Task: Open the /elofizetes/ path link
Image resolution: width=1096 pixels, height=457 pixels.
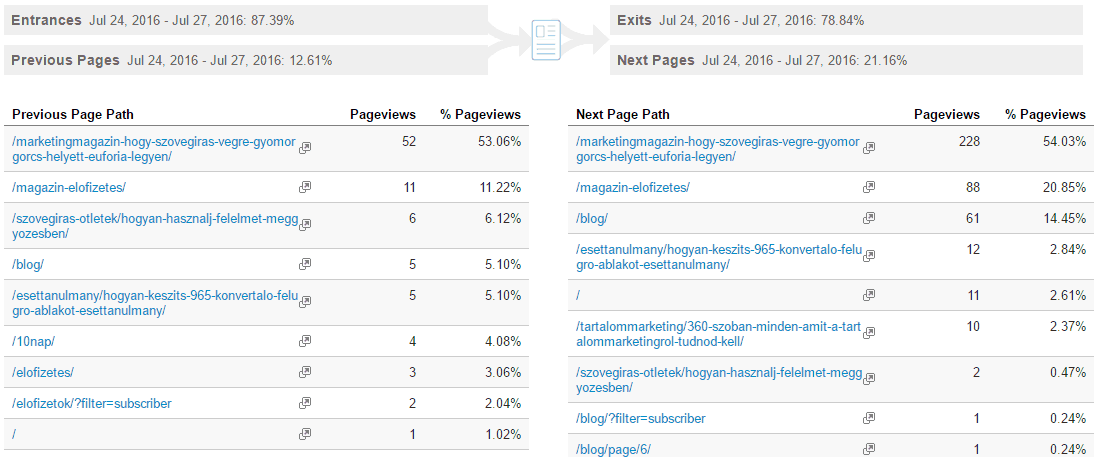Action: pyautogui.click(x=43, y=372)
